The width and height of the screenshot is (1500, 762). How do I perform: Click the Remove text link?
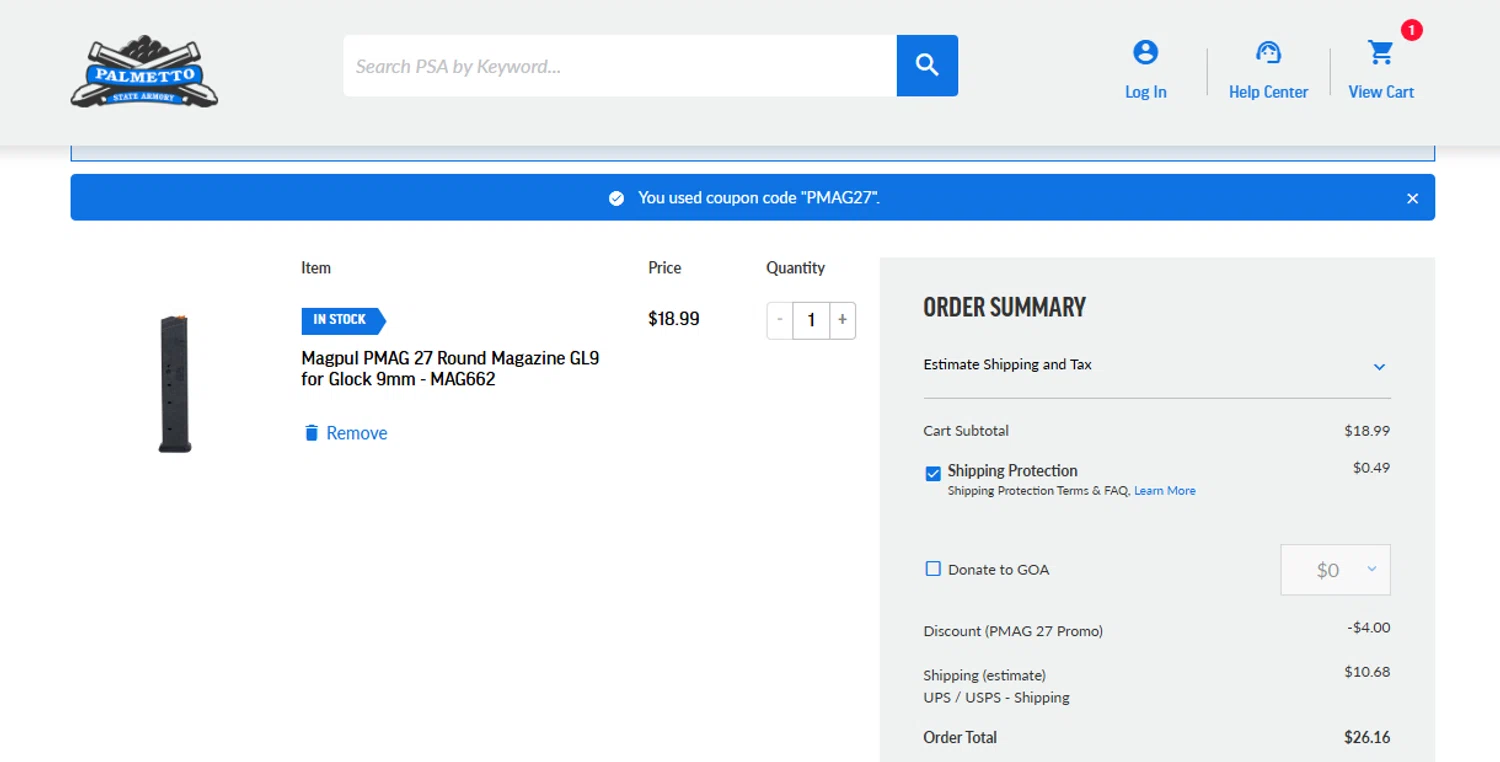(357, 433)
